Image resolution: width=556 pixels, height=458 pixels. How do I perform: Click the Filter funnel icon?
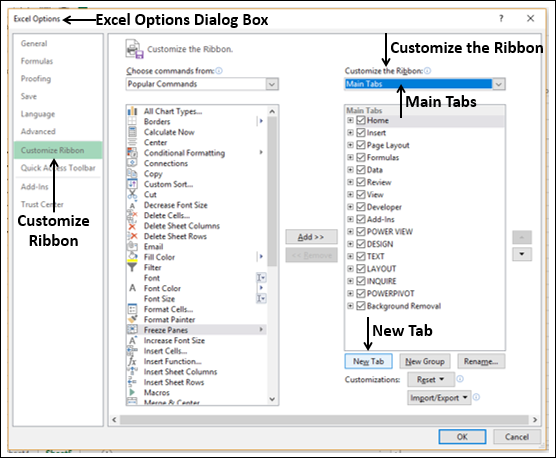(132, 268)
